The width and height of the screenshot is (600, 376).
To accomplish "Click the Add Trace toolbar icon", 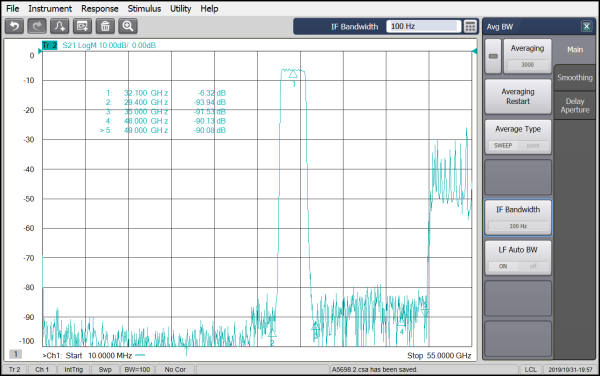I will coord(60,26).
